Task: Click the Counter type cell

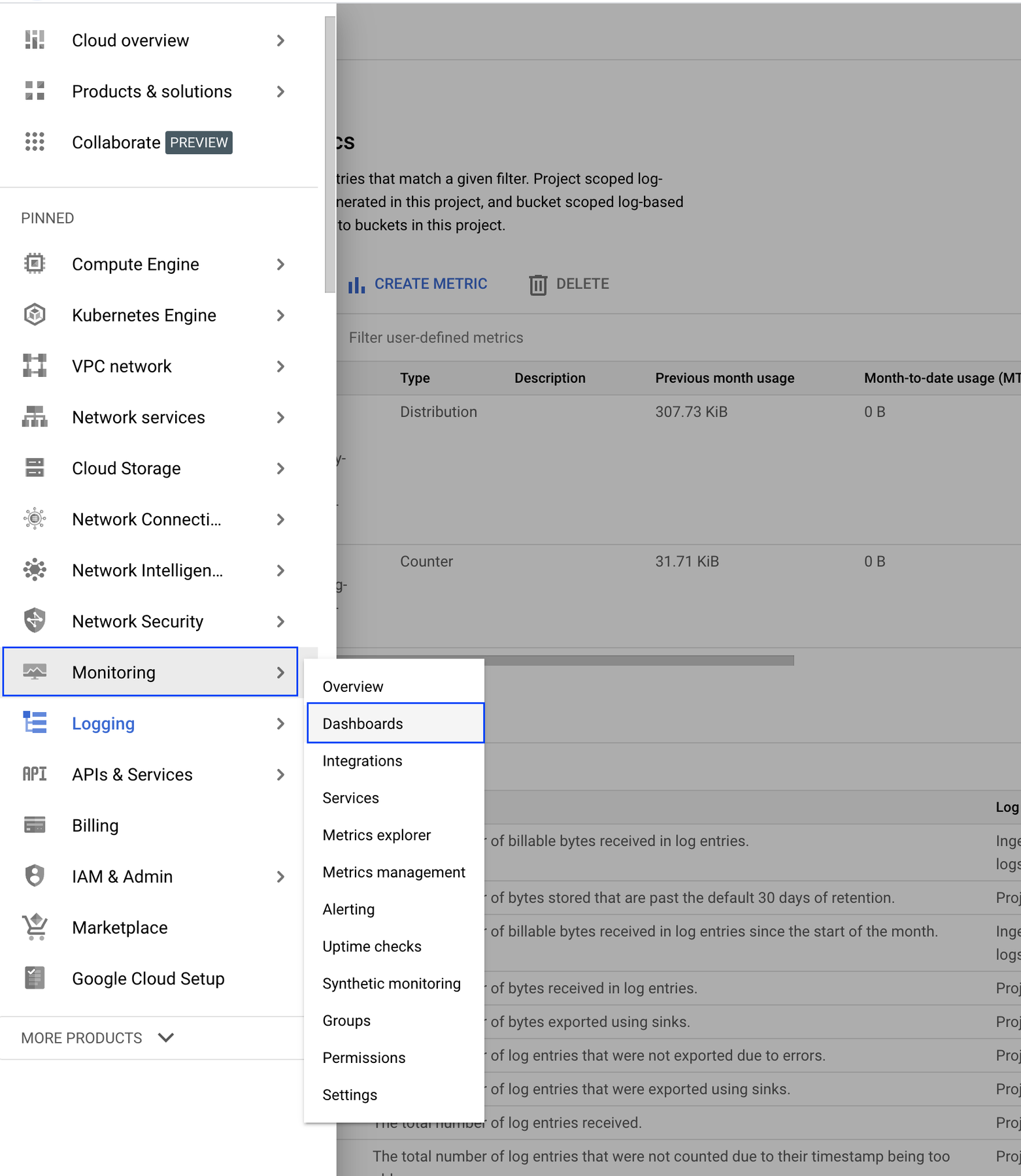Action: pos(427,561)
